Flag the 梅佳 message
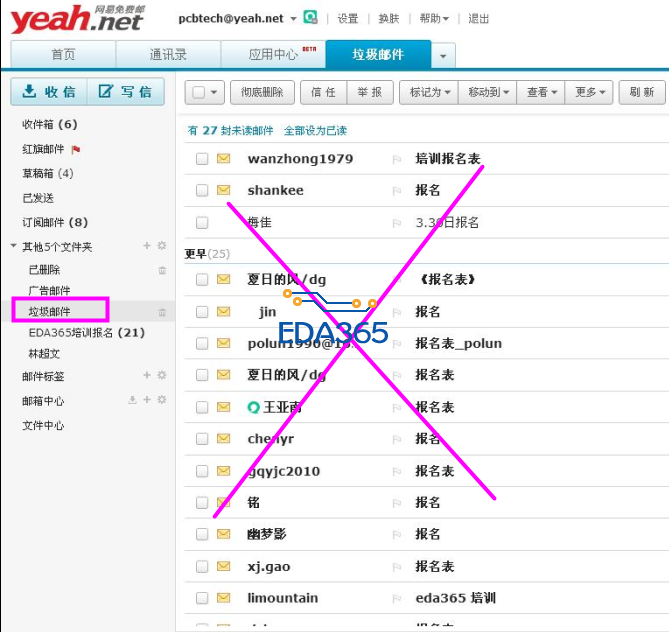Screen dimensions: 669x632 tap(397, 223)
